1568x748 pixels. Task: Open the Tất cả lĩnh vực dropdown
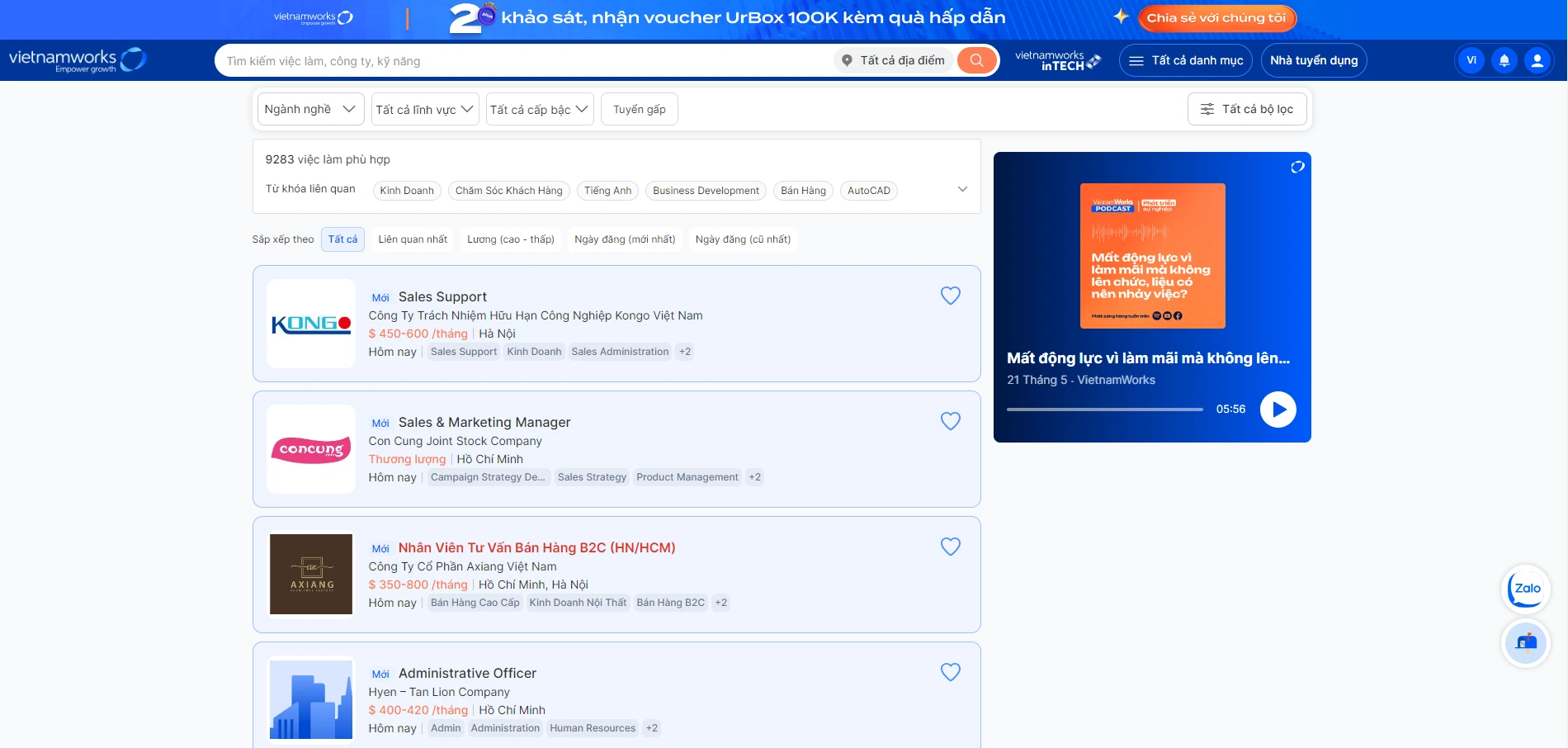coord(424,109)
